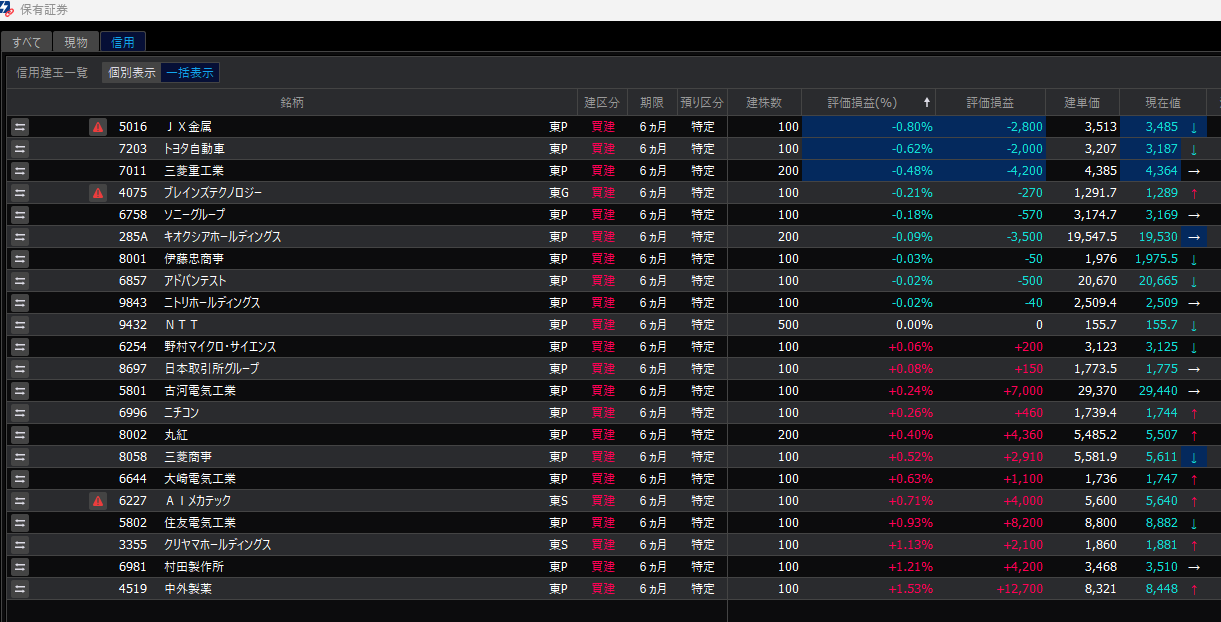
Task: Open the 現物 tab
Action: tap(76, 42)
